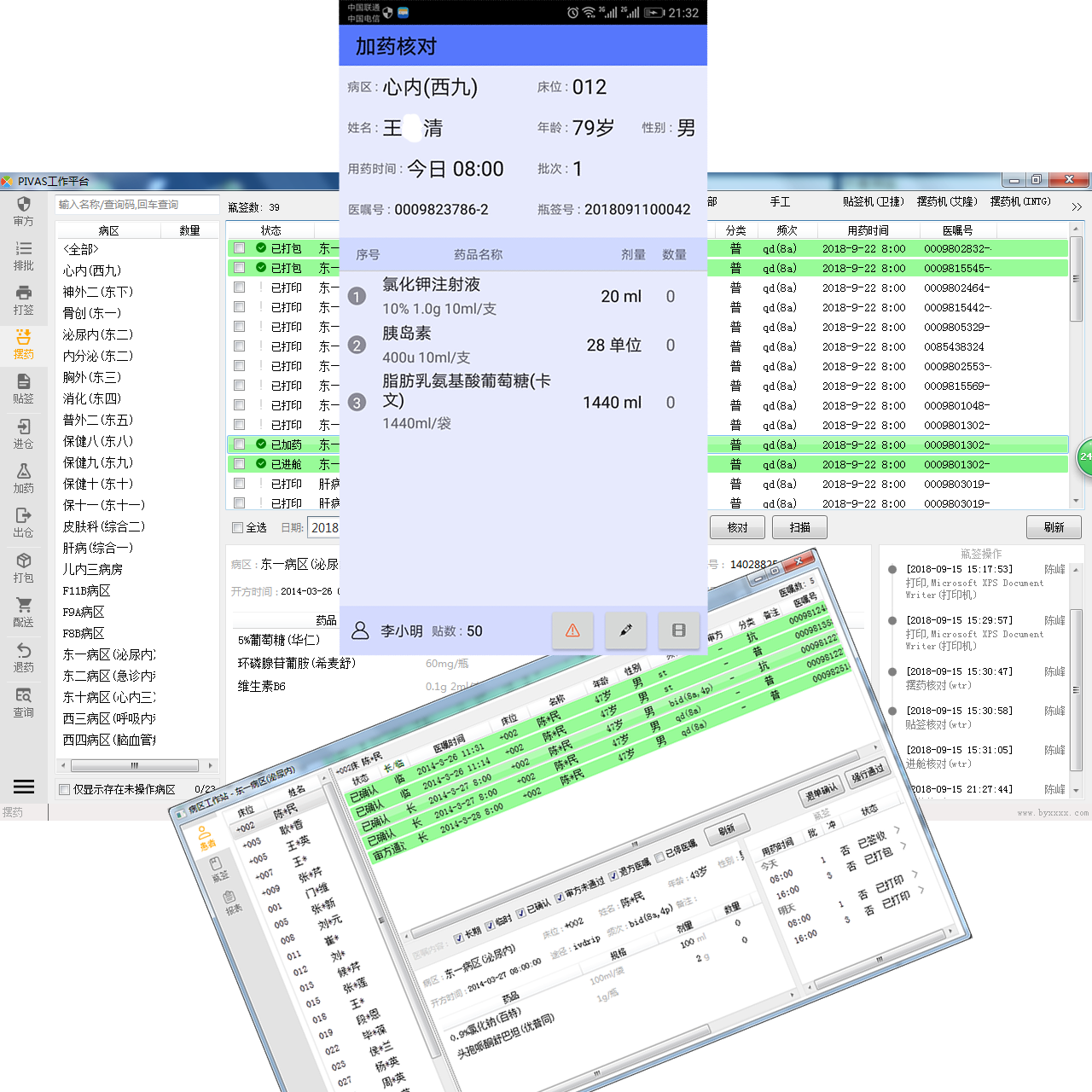The height and width of the screenshot is (1092, 1092).
Task: Tap the save icon in the mobile app
Action: [679, 630]
